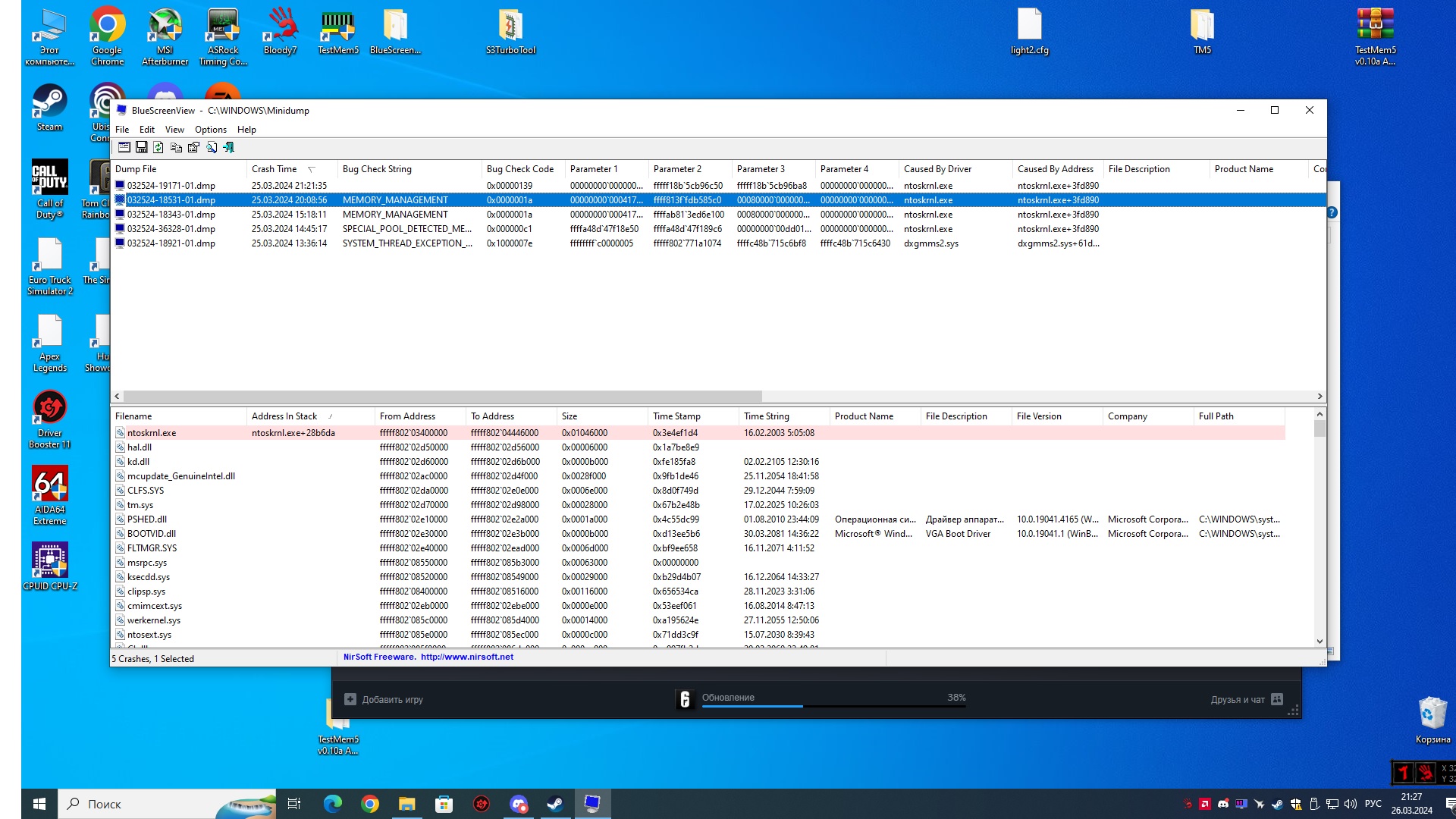Open Steam from the taskbar
The image size is (1456, 819).
pyautogui.click(x=555, y=804)
